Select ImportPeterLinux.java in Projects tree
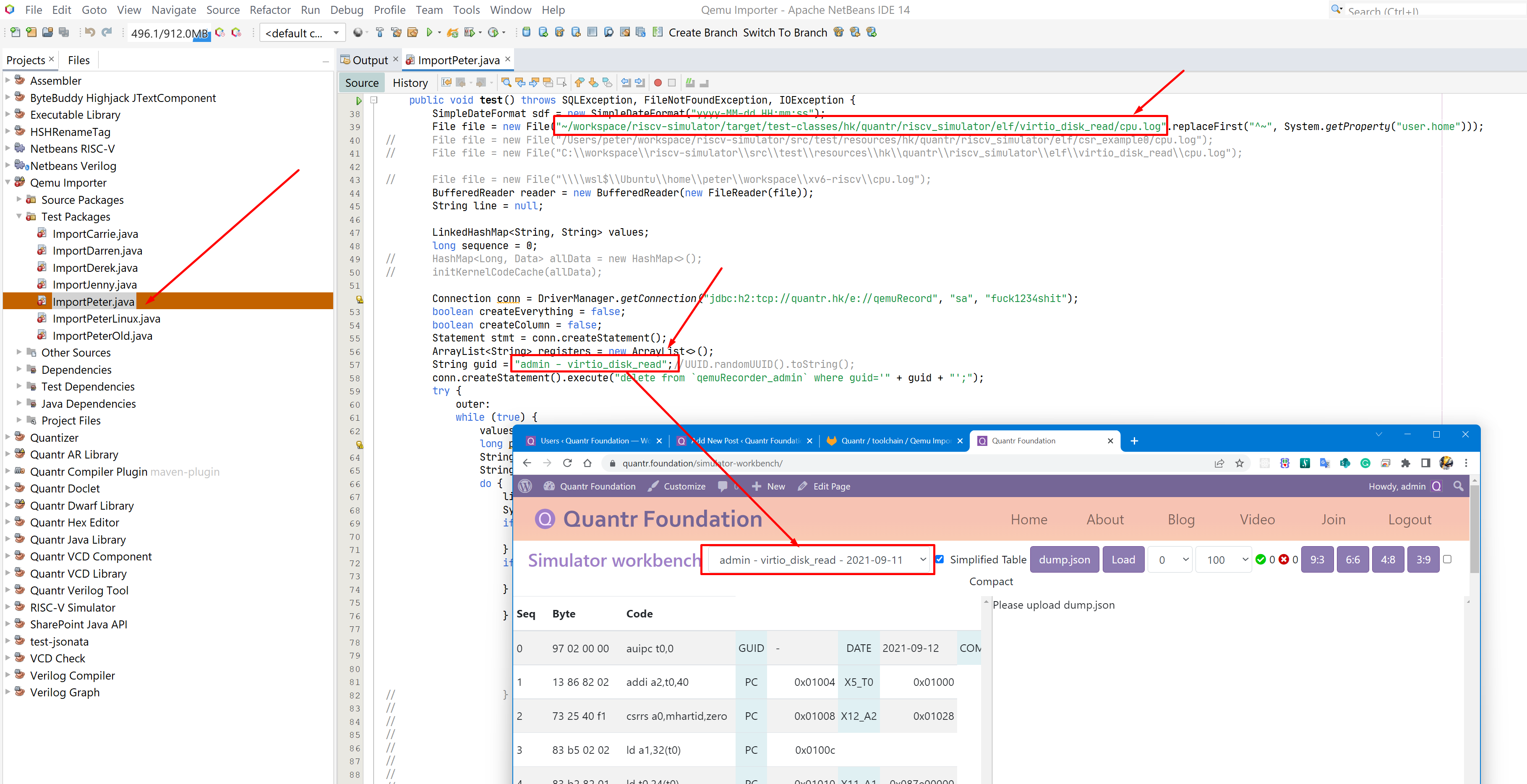This screenshot has width=1527, height=784. 106,318
